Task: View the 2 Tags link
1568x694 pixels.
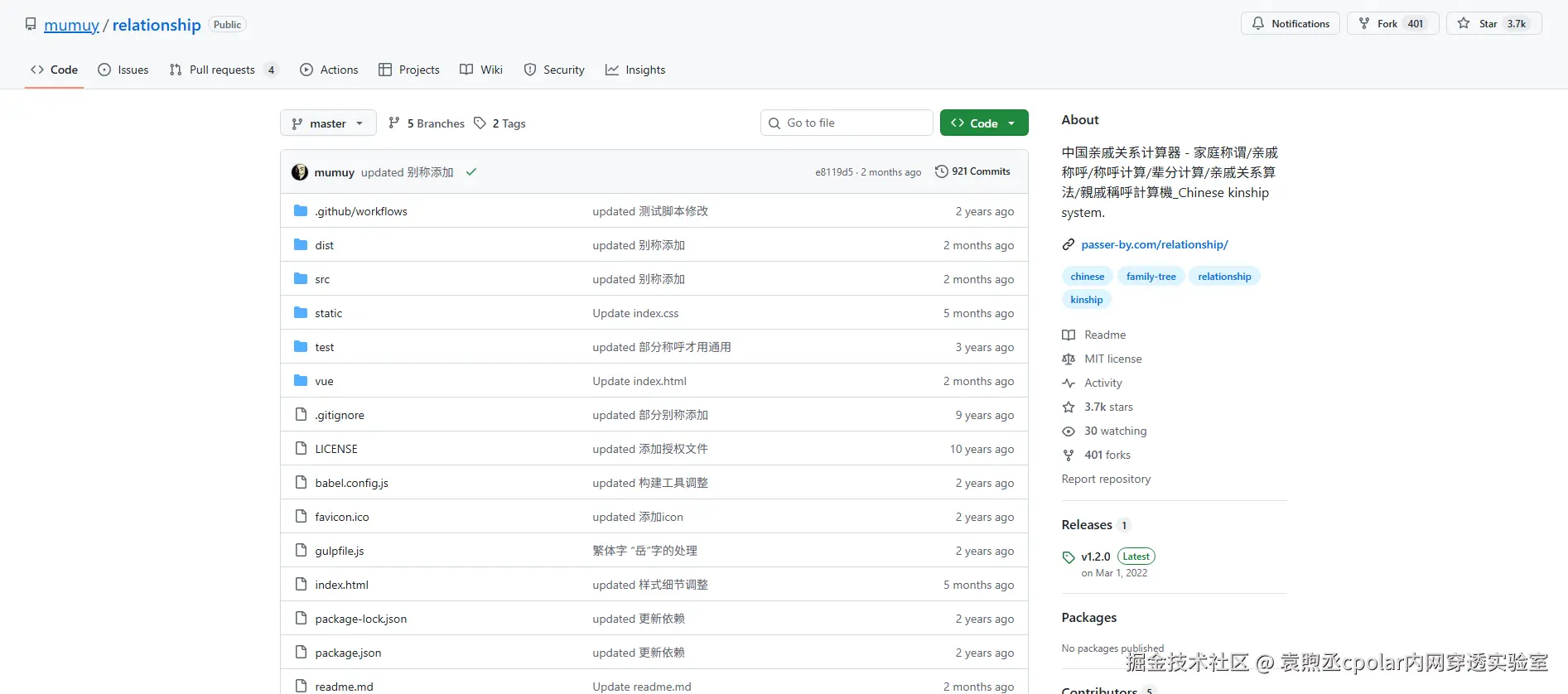Action: click(499, 123)
